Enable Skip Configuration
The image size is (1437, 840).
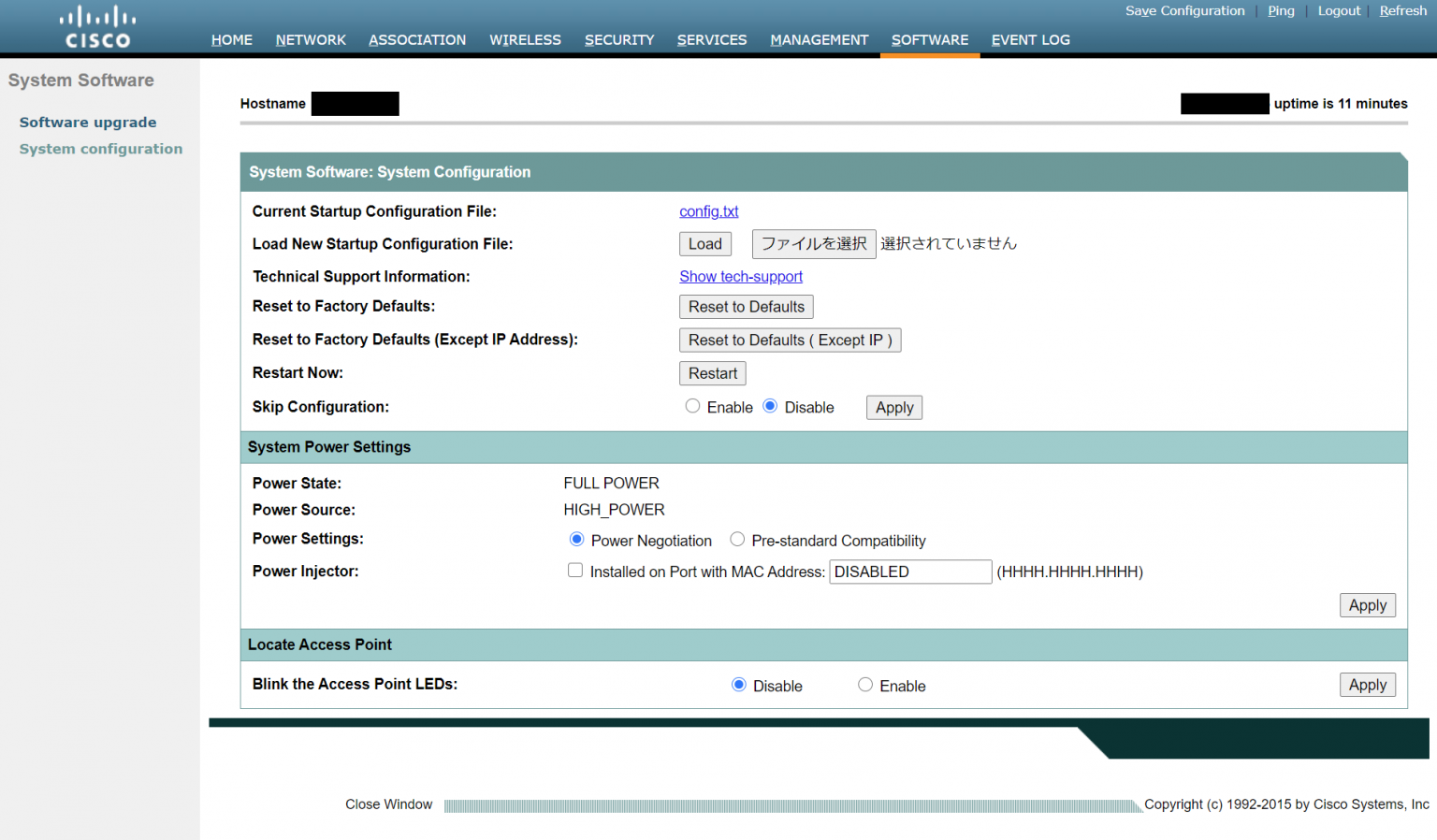click(x=692, y=405)
